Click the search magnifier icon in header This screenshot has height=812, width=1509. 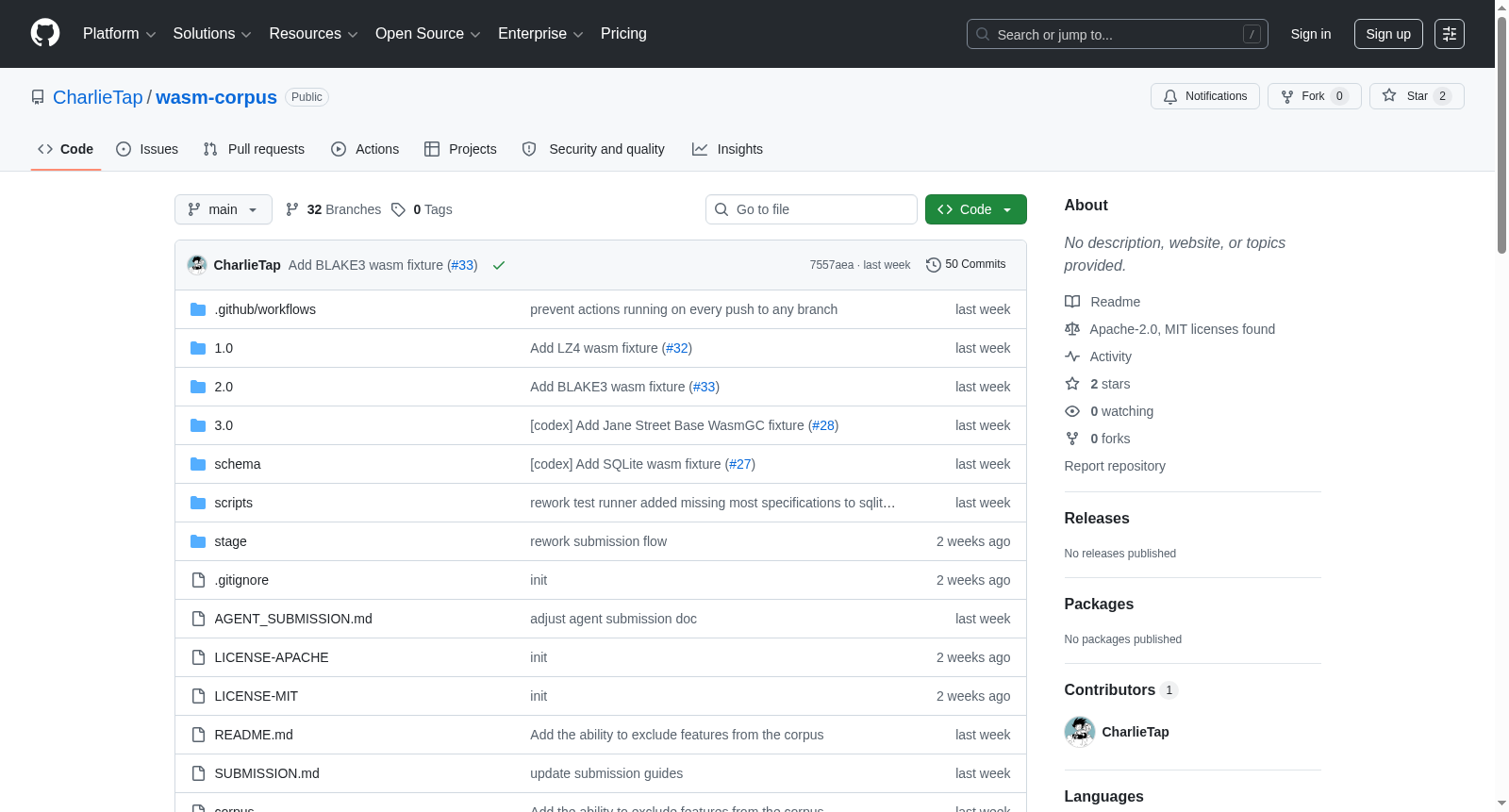tap(983, 34)
